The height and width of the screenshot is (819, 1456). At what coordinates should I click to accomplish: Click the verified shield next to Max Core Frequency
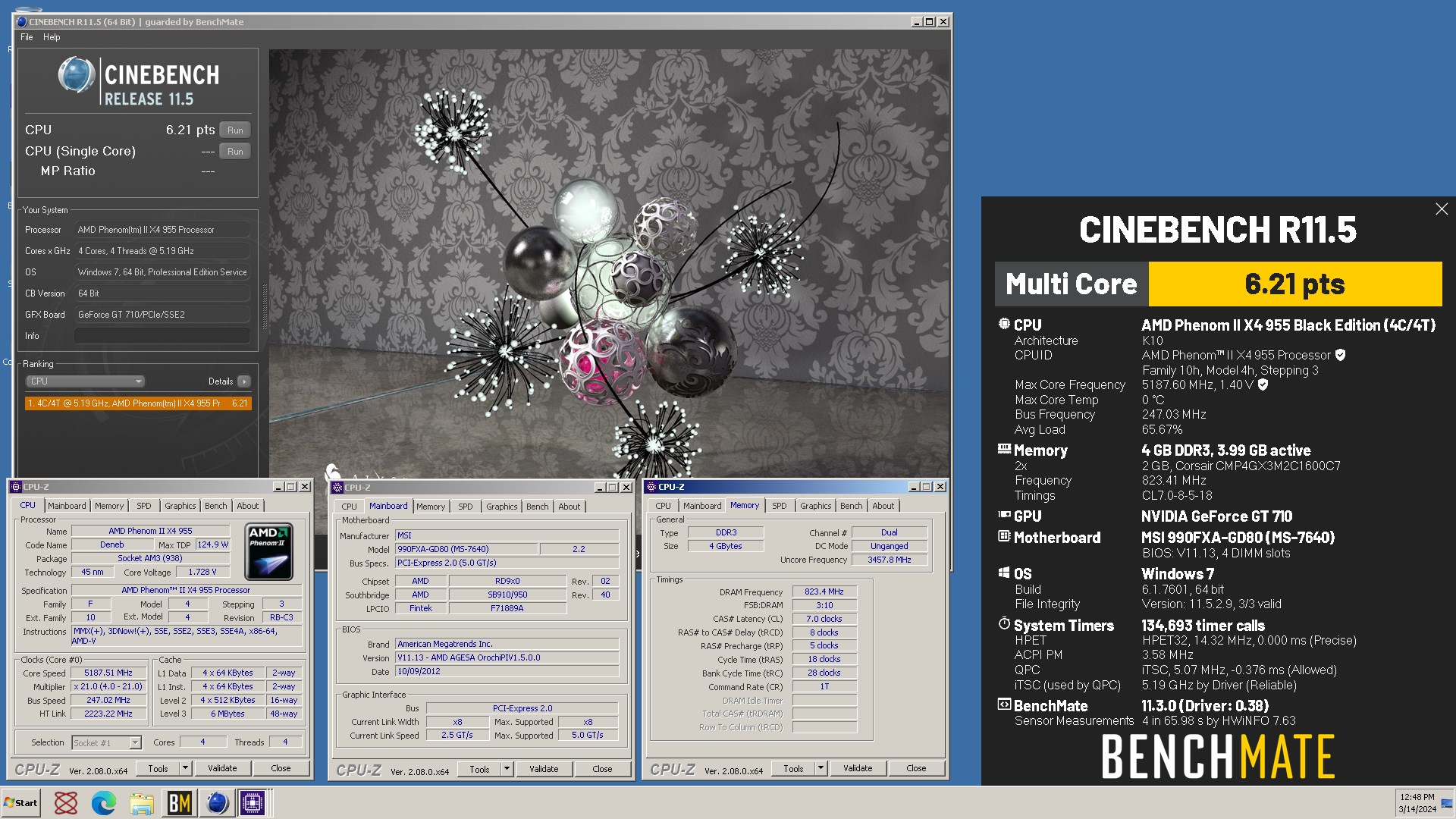[x=1263, y=384]
